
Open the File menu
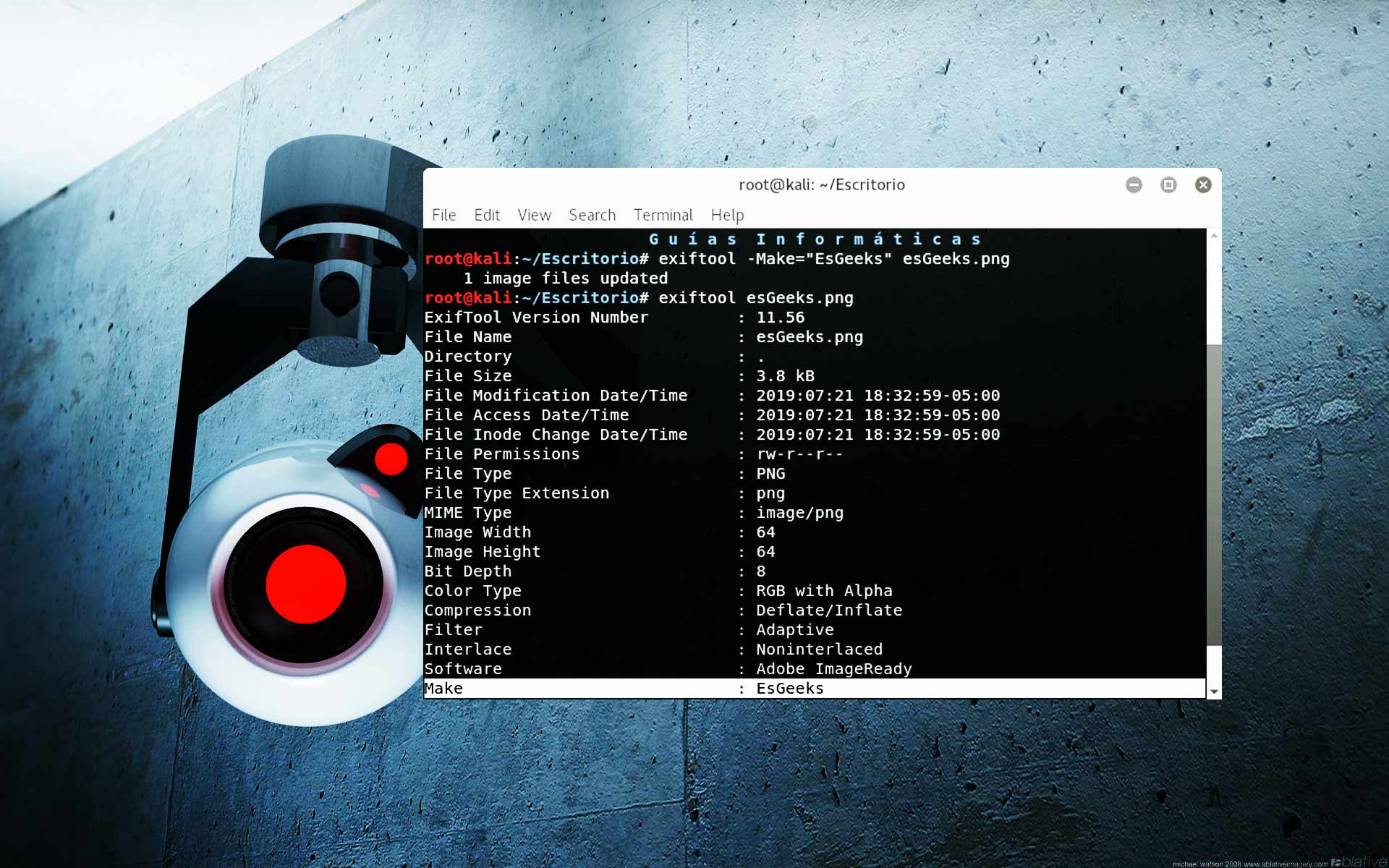click(x=443, y=215)
